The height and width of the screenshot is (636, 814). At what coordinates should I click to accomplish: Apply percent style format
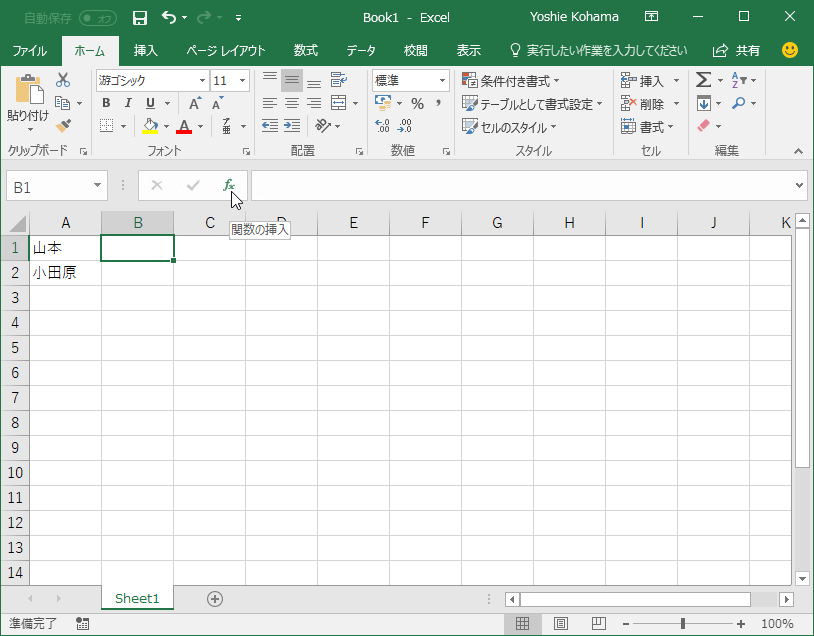(417, 103)
